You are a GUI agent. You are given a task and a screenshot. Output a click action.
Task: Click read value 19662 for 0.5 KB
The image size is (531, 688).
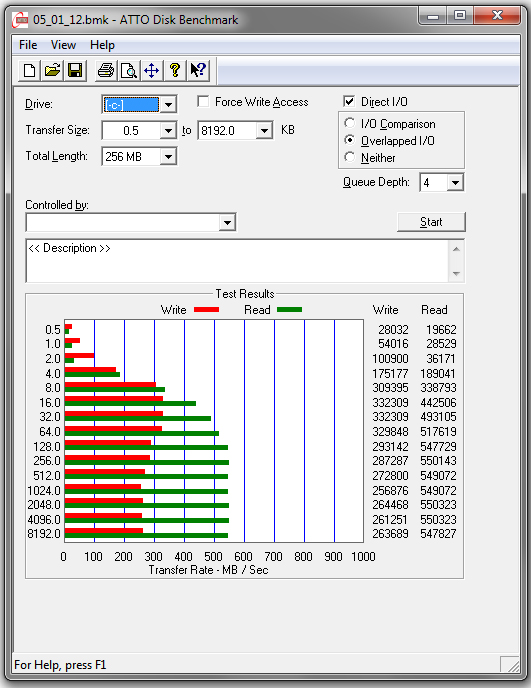click(441, 330)
